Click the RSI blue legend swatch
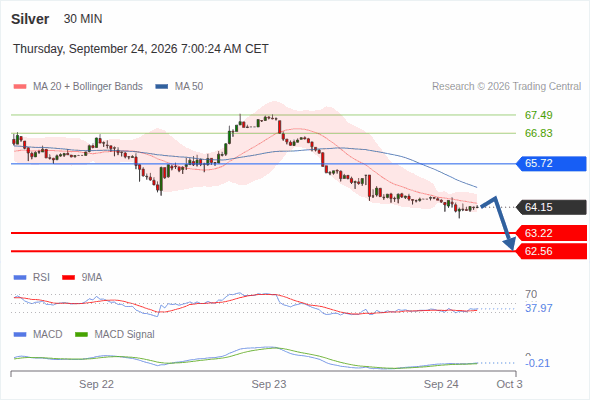The width and height of the screenshot is (590, 400). click(x=20, y=278)
